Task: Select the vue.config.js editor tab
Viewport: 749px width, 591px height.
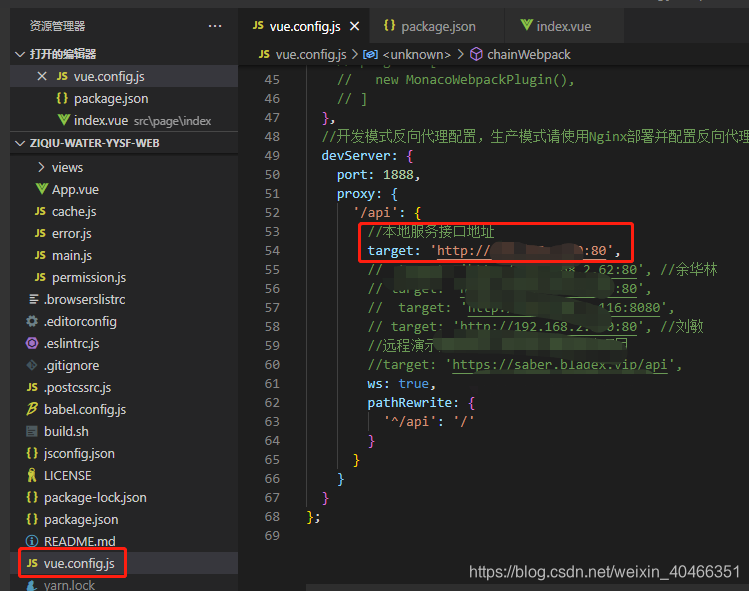Action: pyautogui.click(x=303, y=26)
